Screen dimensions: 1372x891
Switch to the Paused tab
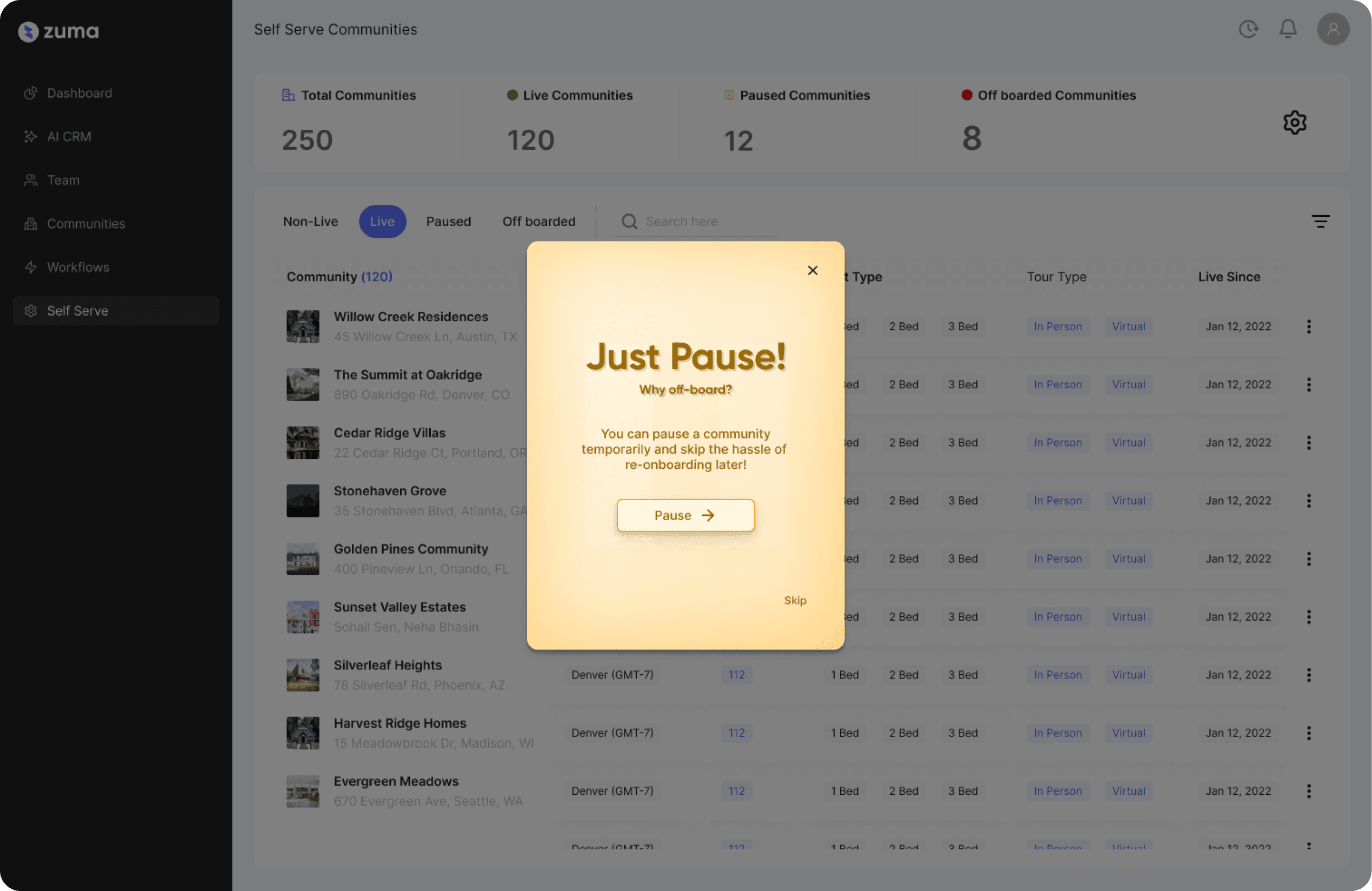[448, 222]
